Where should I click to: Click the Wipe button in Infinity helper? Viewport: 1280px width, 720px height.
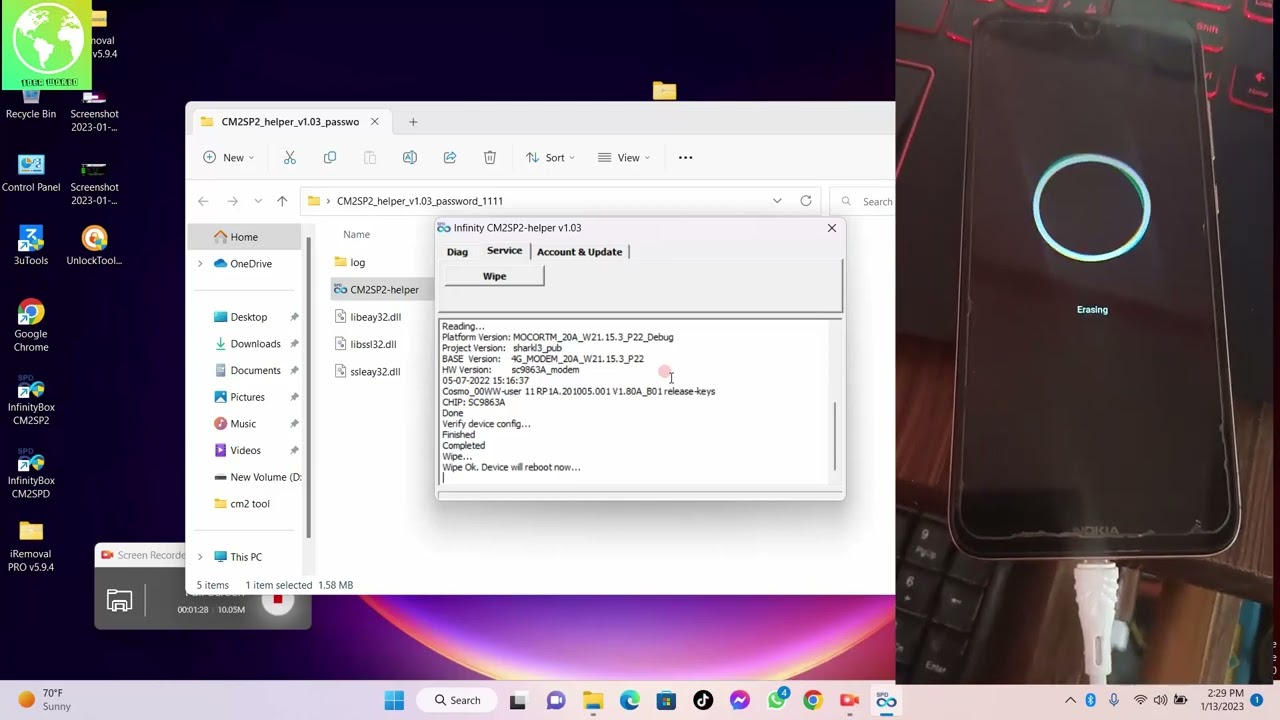click(x=494, y=276)
